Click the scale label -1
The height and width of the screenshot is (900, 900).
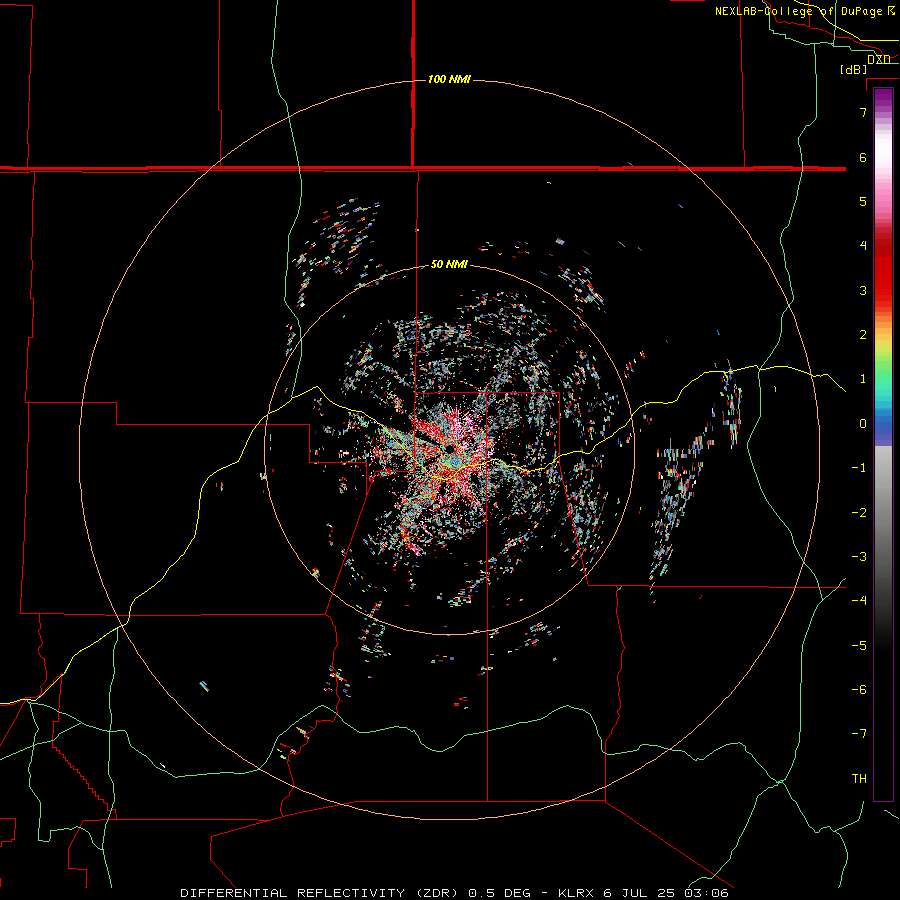coord(859,468)
